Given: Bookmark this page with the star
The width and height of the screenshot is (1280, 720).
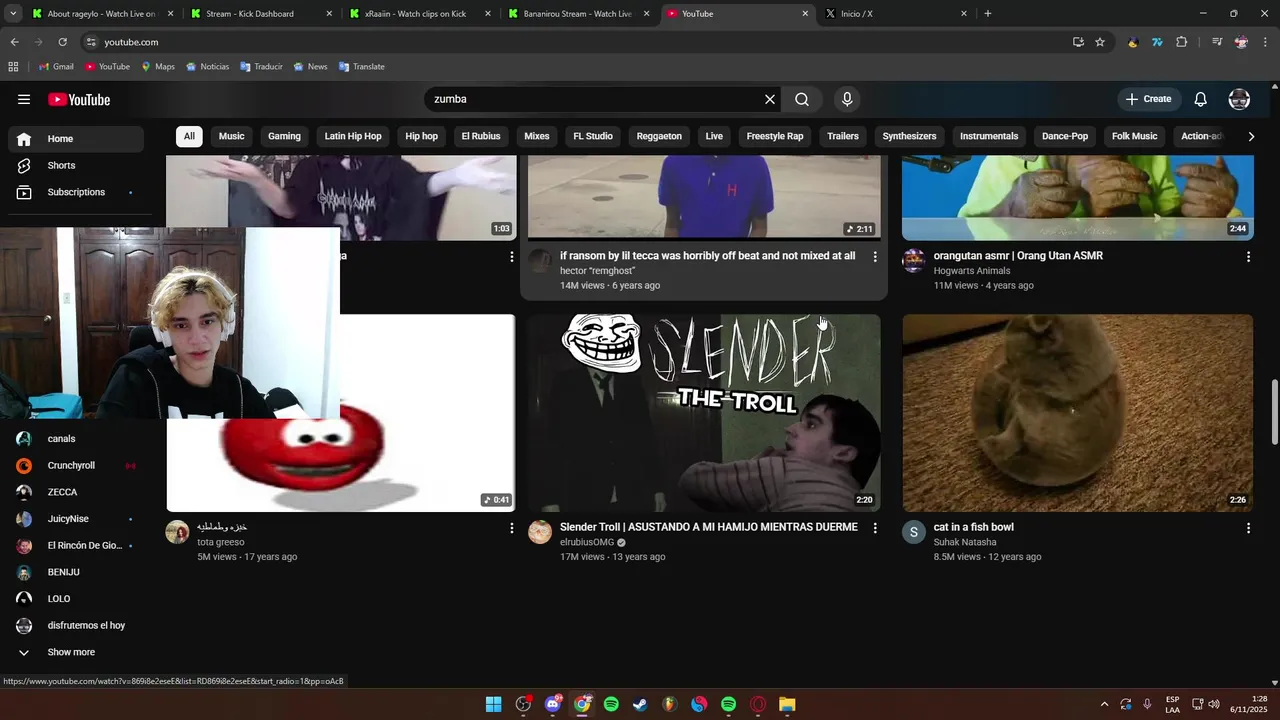Looking at the screenshot, I should click(x=1100, y=42).
